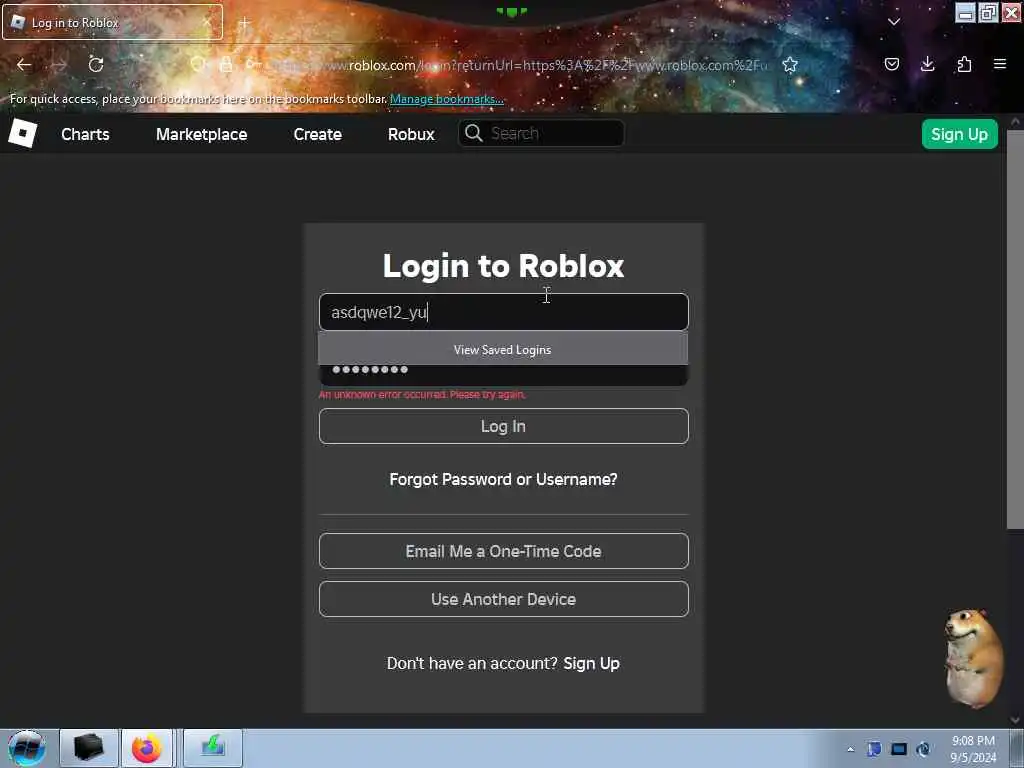Click the unknown error occurred message
This screenshot has height=768, width=1024.
click(422, 394)
